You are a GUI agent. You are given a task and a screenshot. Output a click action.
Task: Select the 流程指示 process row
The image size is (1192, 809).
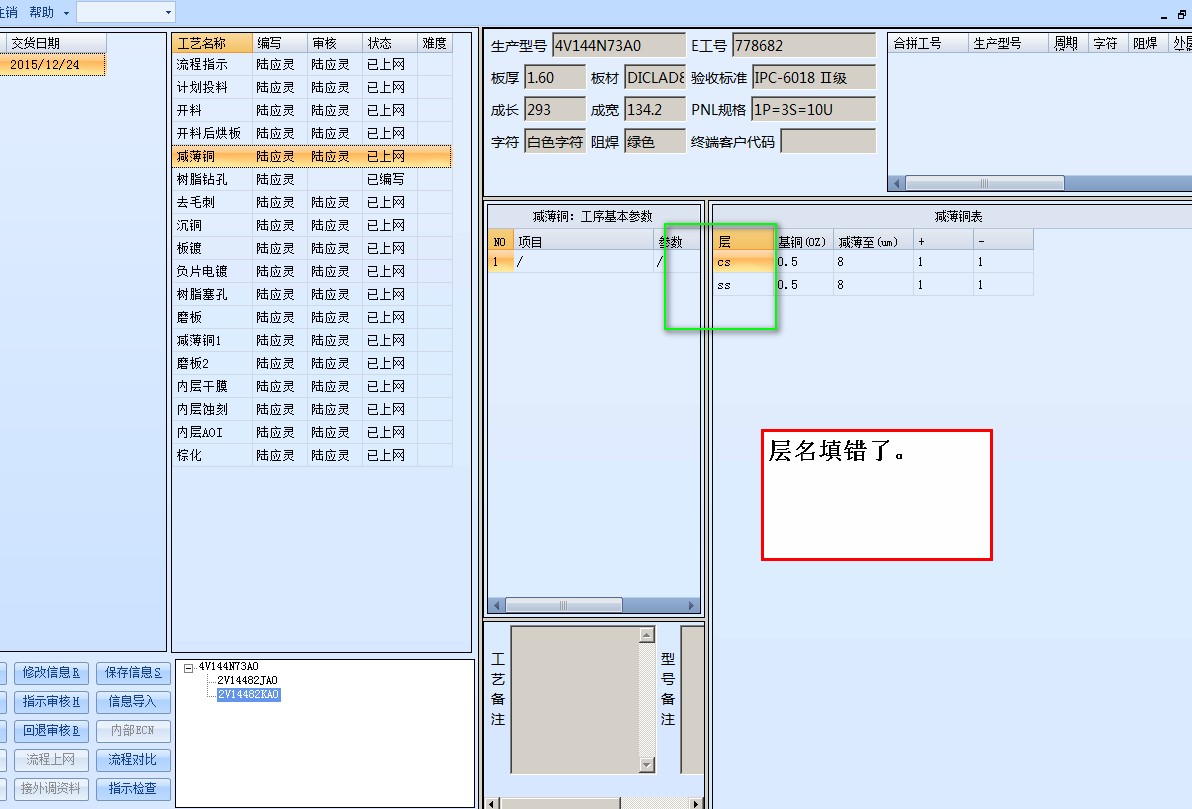(x=312, y=65)
